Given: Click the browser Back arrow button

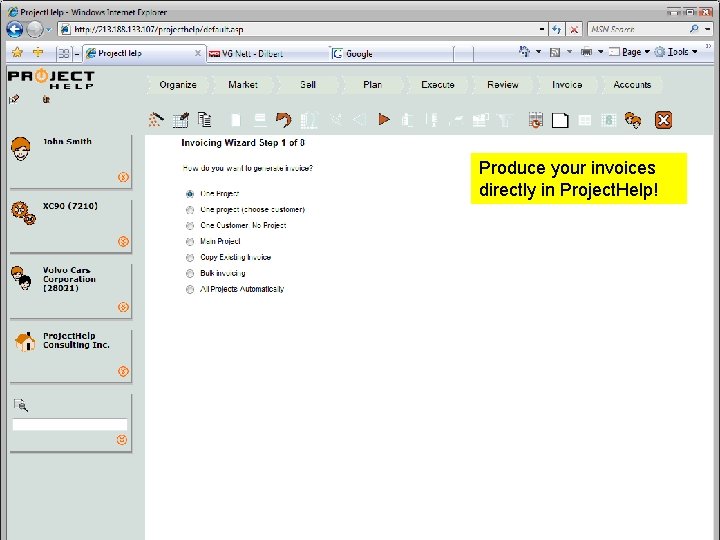Looking at the screenshot, I should (x=15, y=29).
